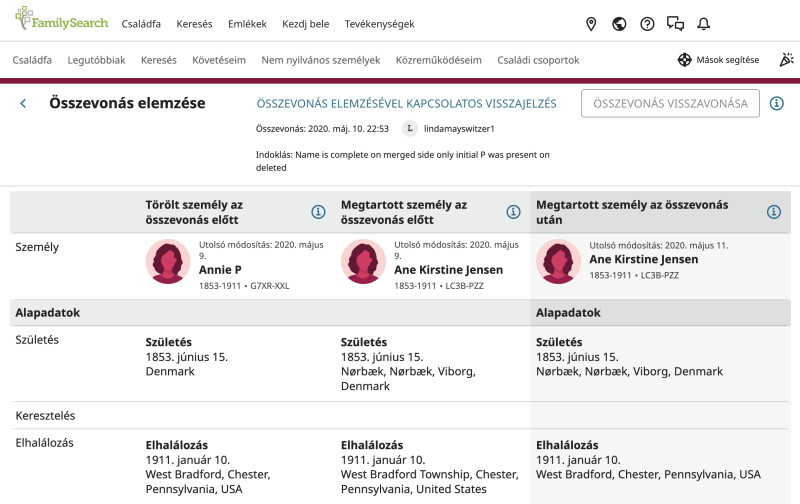Open the top Keresés menu
Screen dimensions: 800x504
pyautogui.click(x=194, y=24)
